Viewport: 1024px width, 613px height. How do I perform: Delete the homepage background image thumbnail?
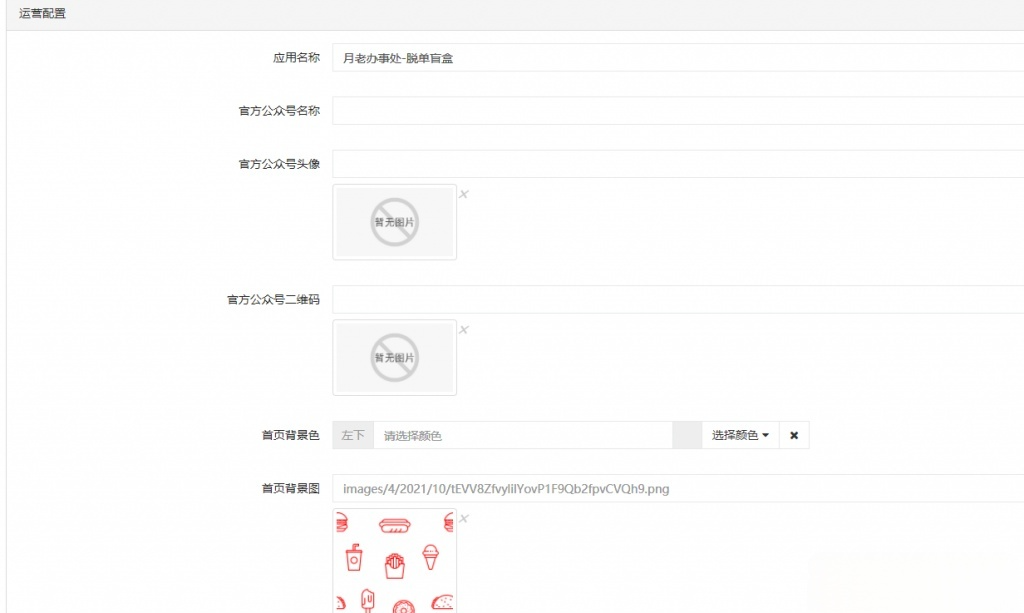pos(463,519)
